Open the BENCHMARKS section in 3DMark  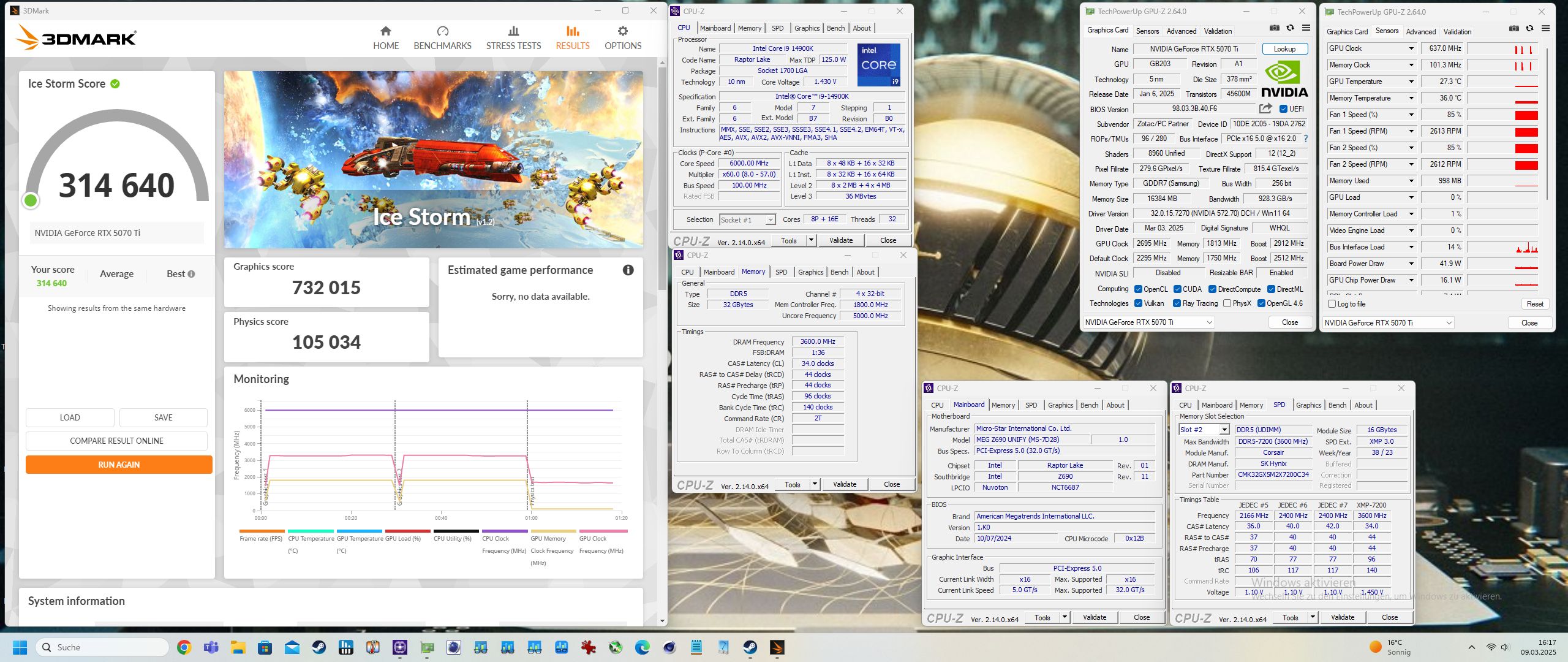(x=442, y=38)
